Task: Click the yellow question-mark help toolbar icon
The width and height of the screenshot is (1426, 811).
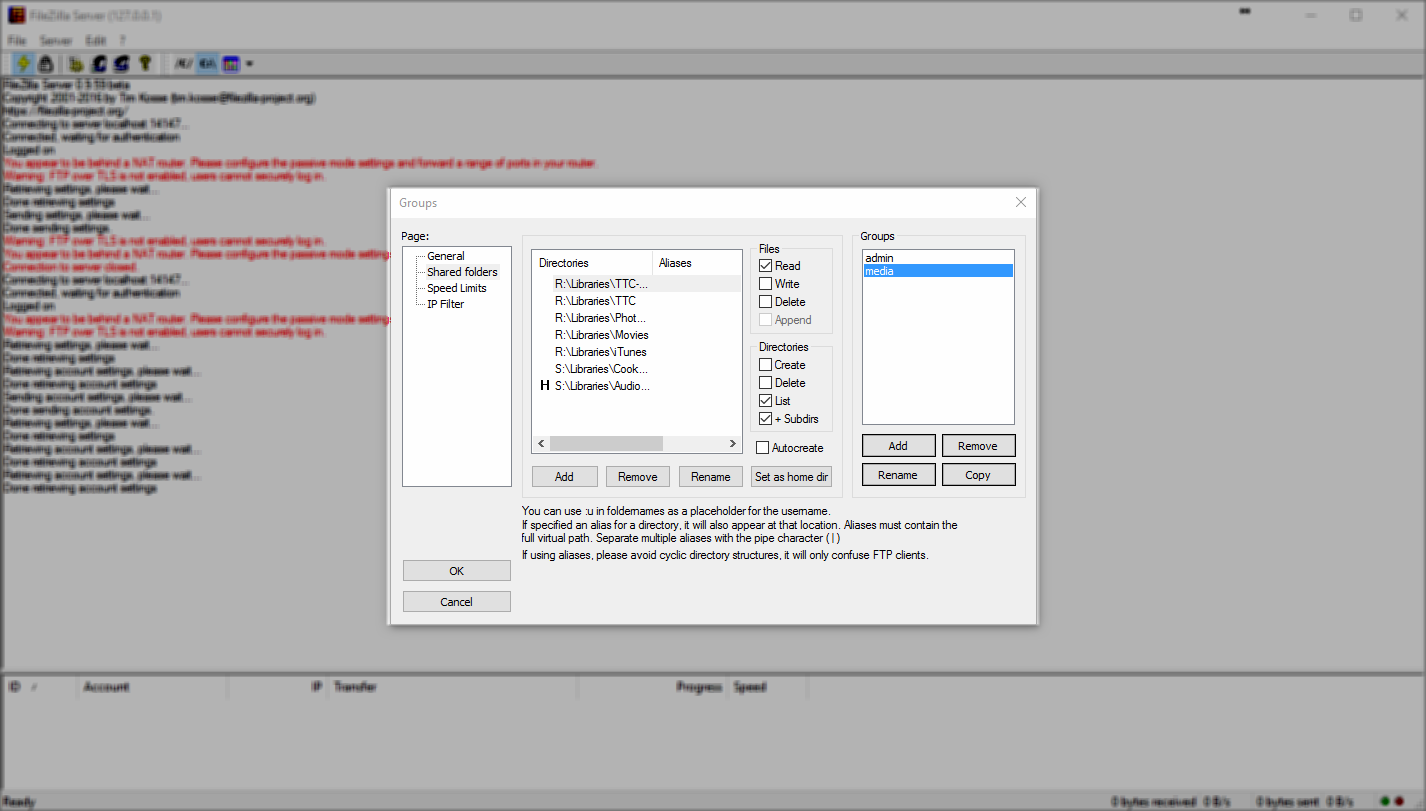Action: (145, 63)
